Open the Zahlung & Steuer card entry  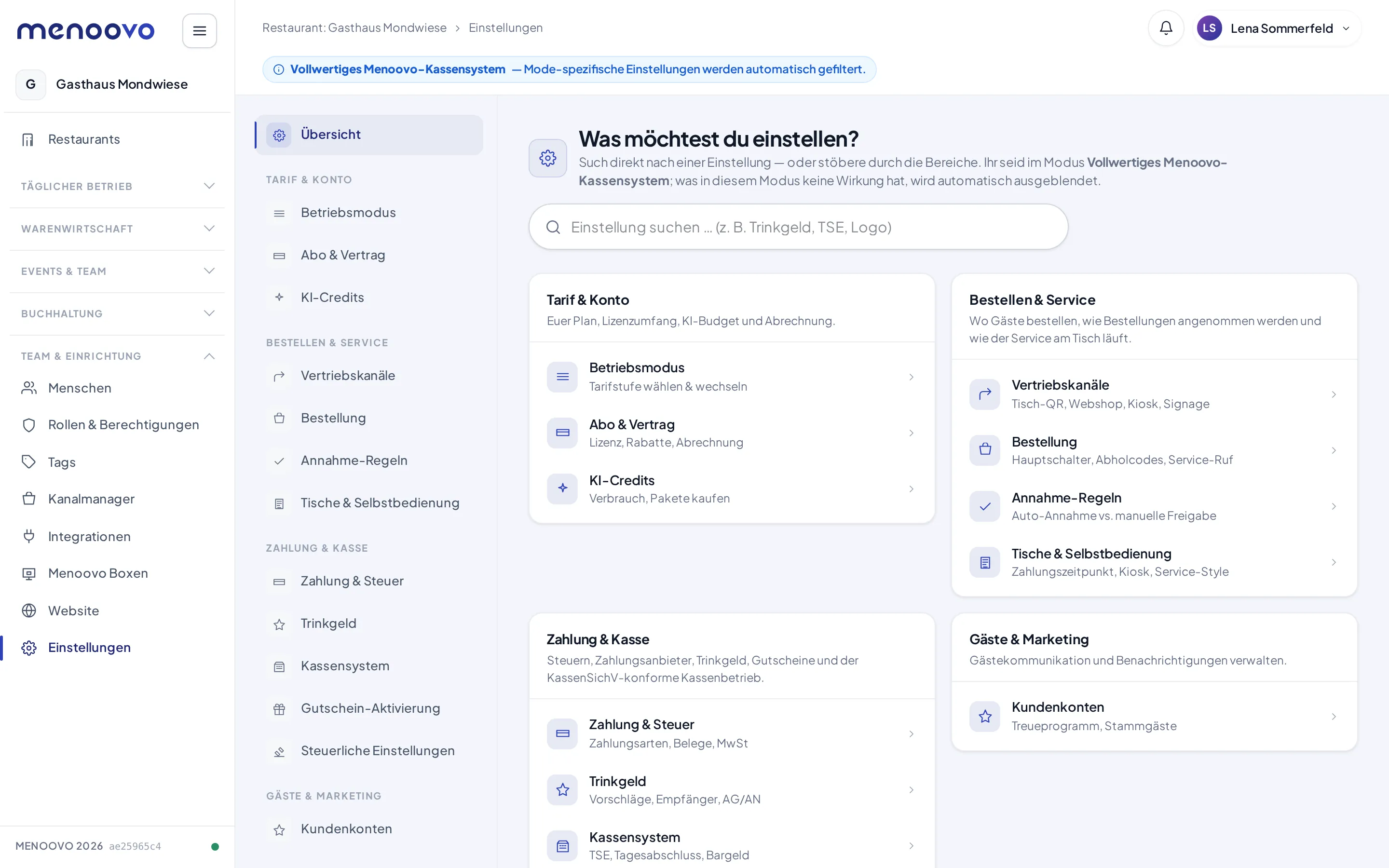(732, 733)
